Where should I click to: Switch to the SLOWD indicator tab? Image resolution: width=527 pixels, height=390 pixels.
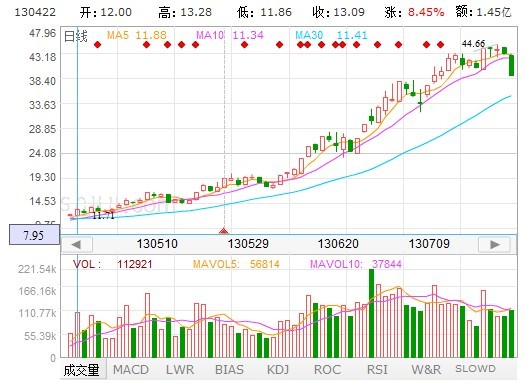(475, 369)
